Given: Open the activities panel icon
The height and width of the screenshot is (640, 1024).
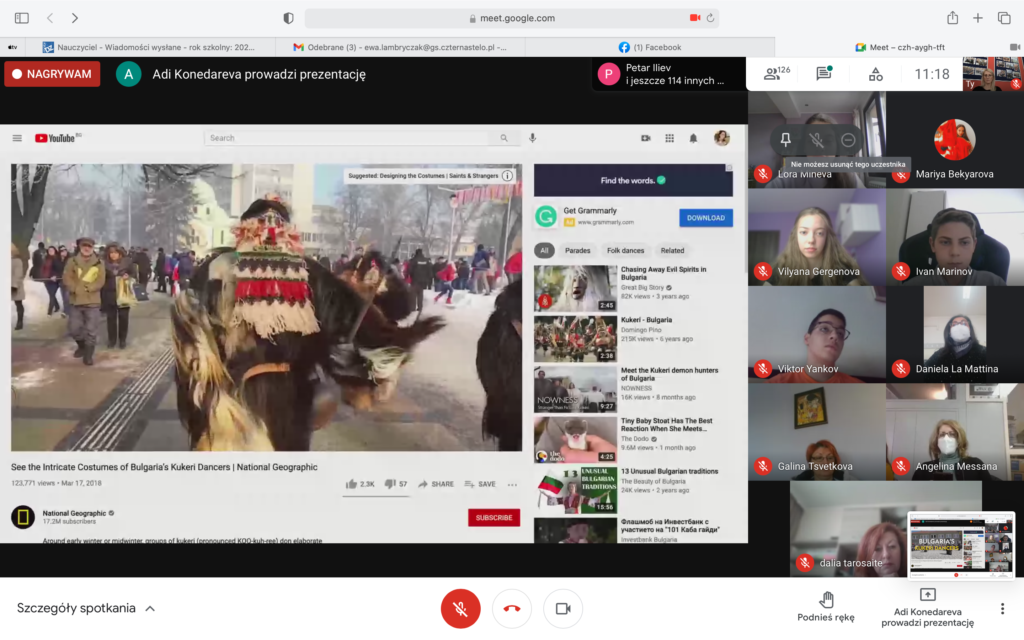Looking at the screenshot, I should tap(875, 74).
